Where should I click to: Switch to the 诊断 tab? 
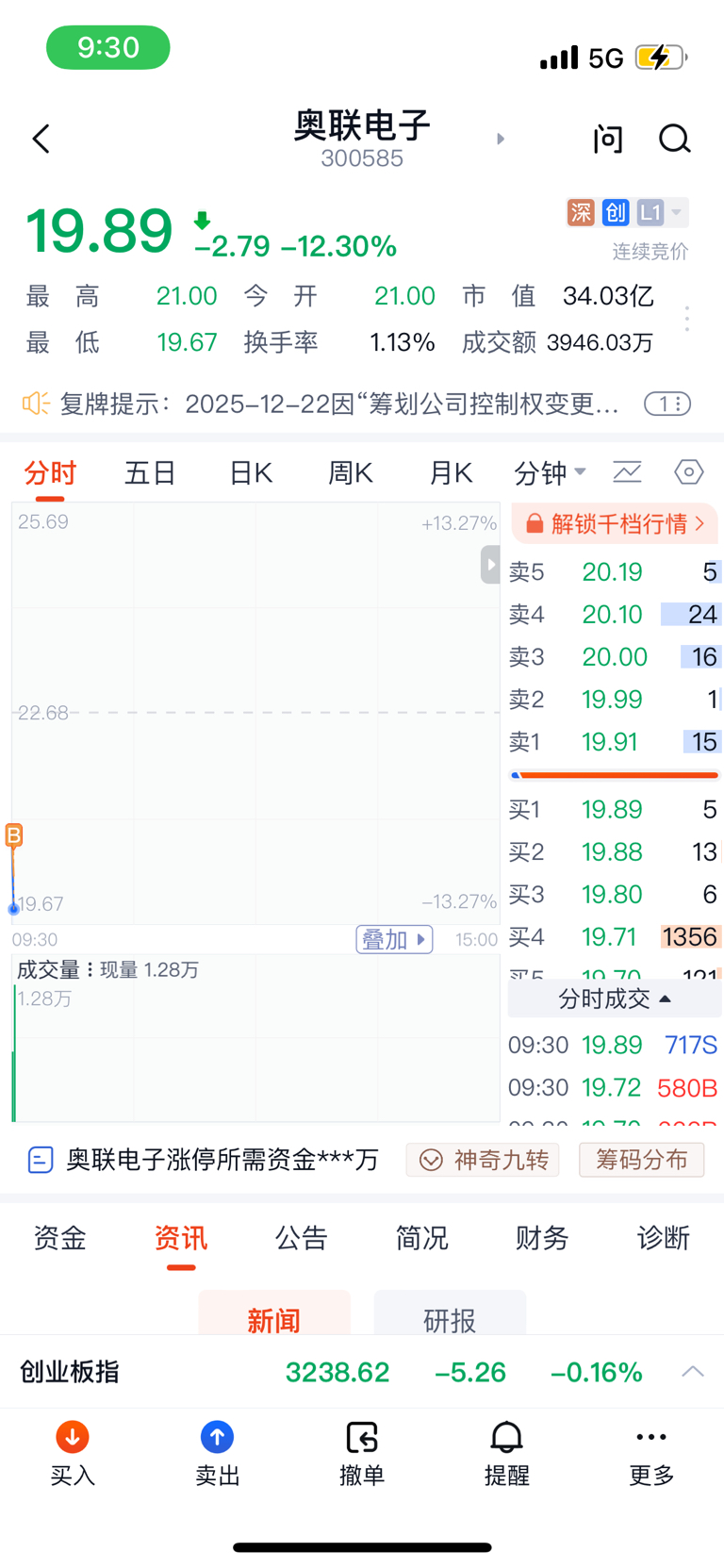664,1238
